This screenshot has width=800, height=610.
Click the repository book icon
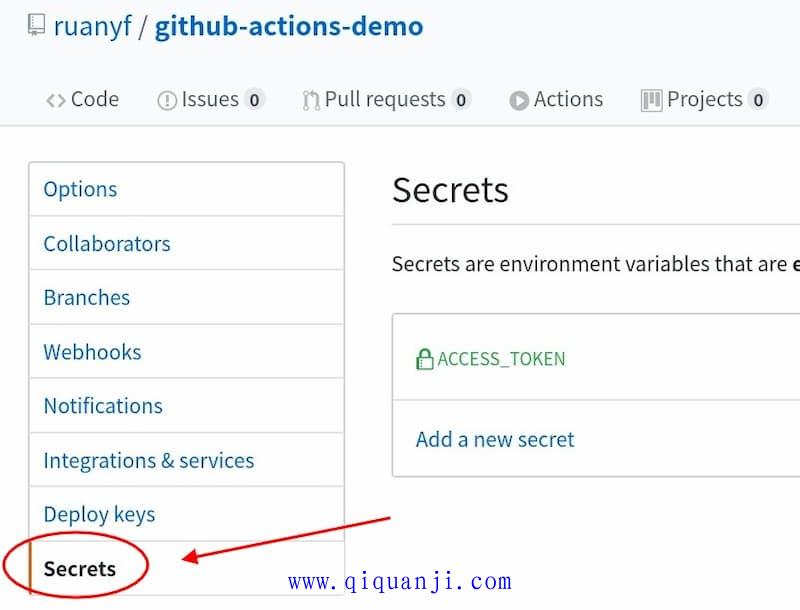pyautogui.click(x=36, y=25)
